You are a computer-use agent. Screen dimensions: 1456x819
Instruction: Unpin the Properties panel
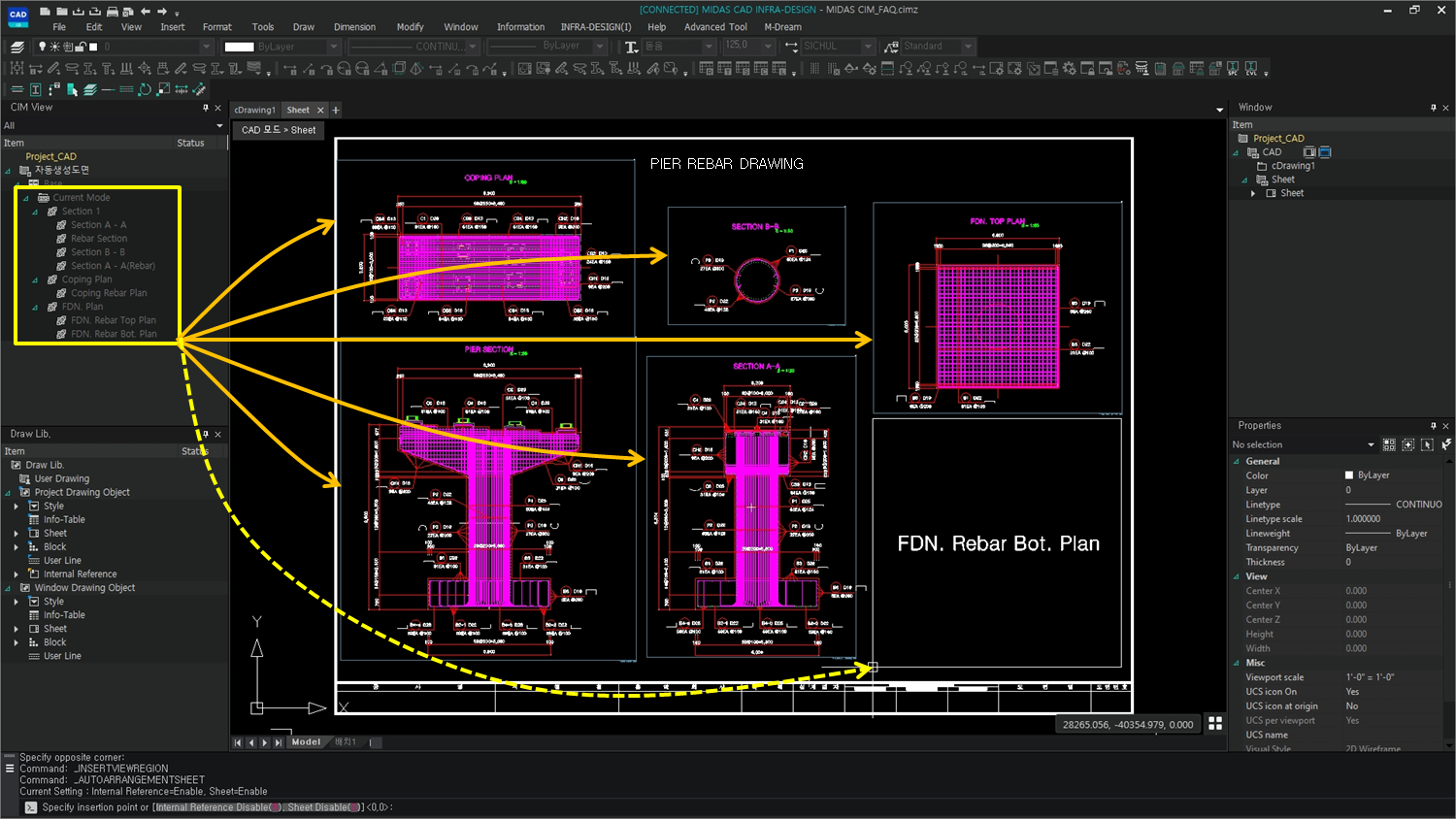1433,425
